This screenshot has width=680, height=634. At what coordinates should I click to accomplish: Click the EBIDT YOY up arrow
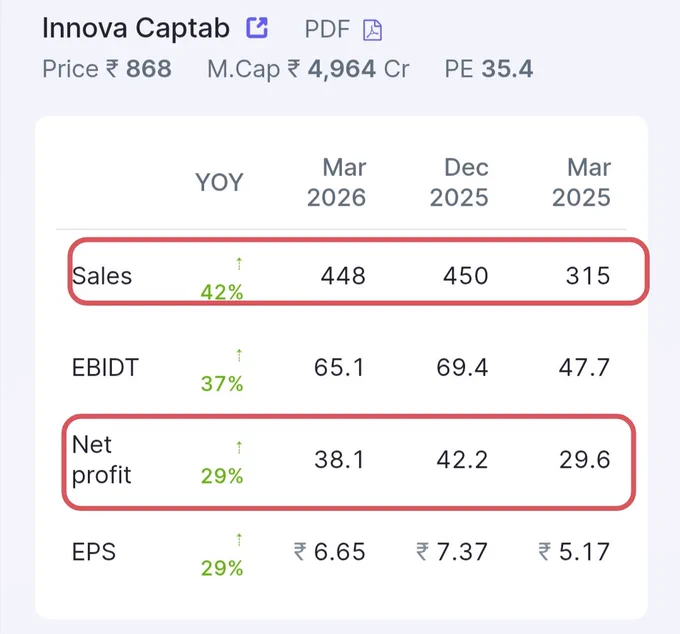pos(239,355)
